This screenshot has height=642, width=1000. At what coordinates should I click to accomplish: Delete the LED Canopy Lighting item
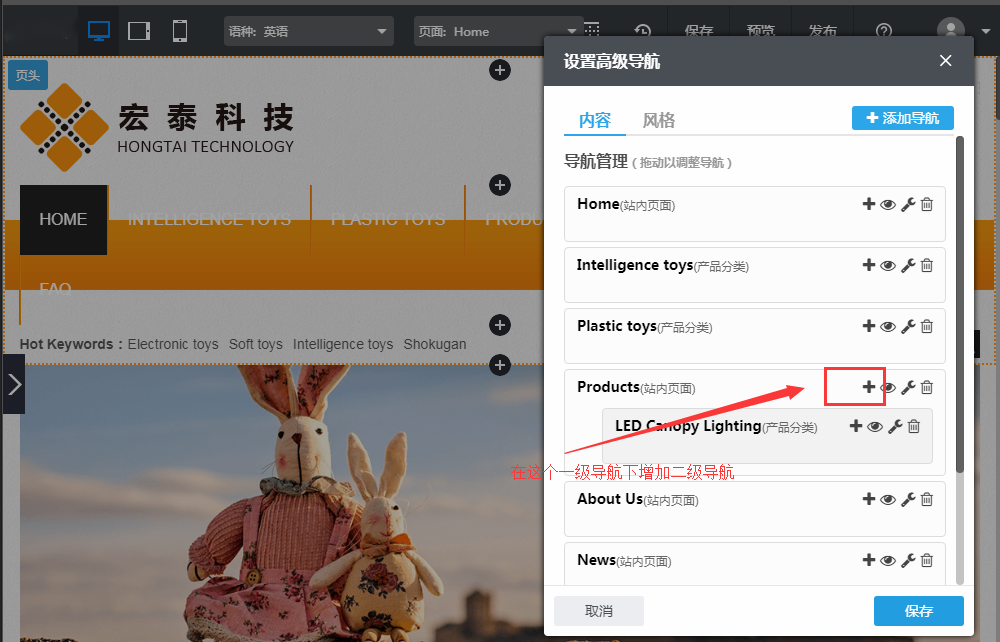click(x=914, y=427)
